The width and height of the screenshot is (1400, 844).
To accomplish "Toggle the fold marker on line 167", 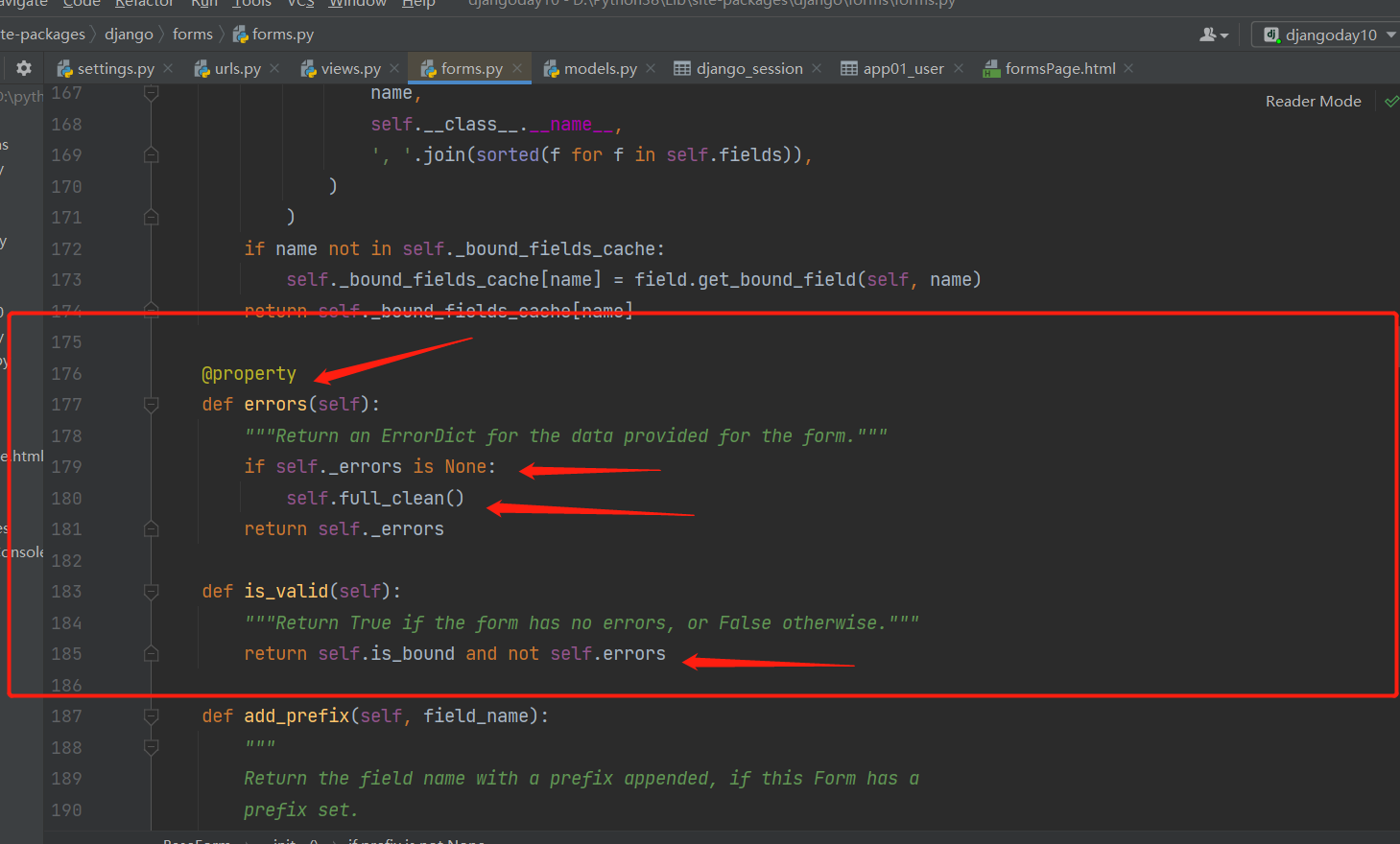I will click(x=151, y=93).
